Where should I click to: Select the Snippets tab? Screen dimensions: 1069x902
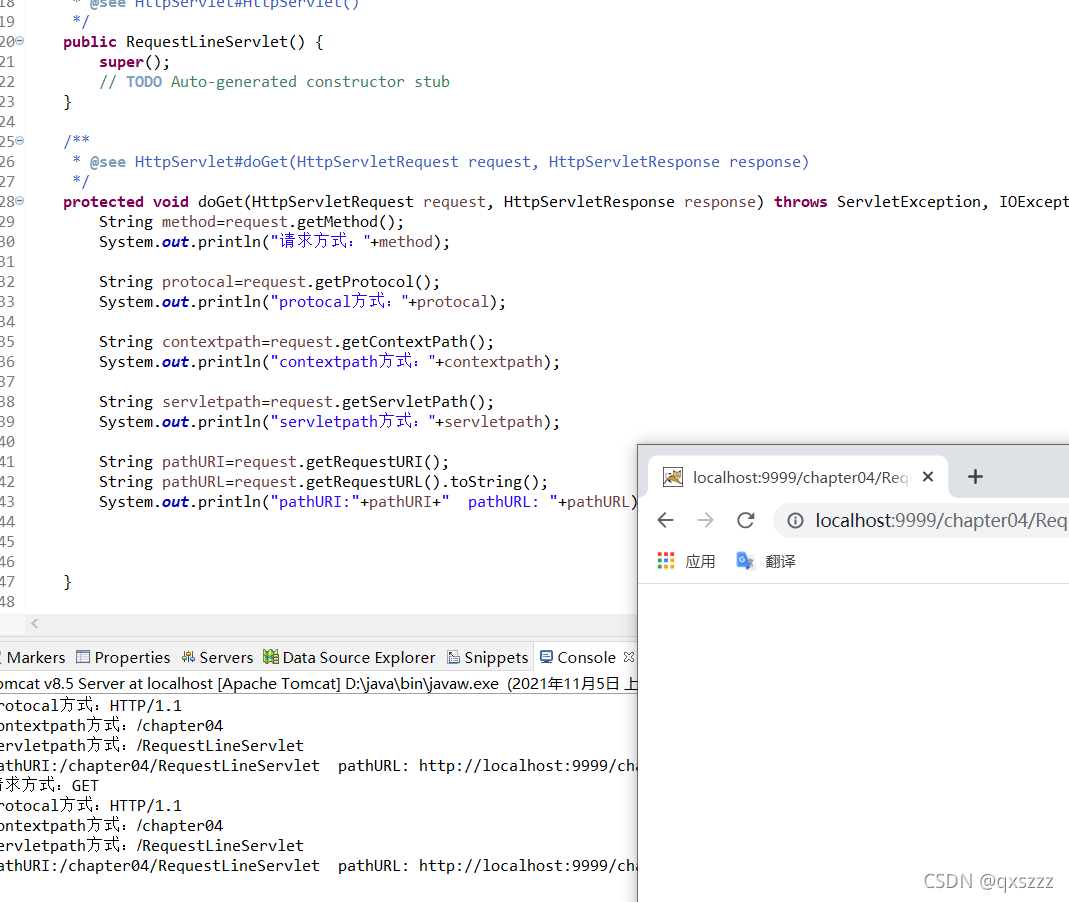click(487, 657)
